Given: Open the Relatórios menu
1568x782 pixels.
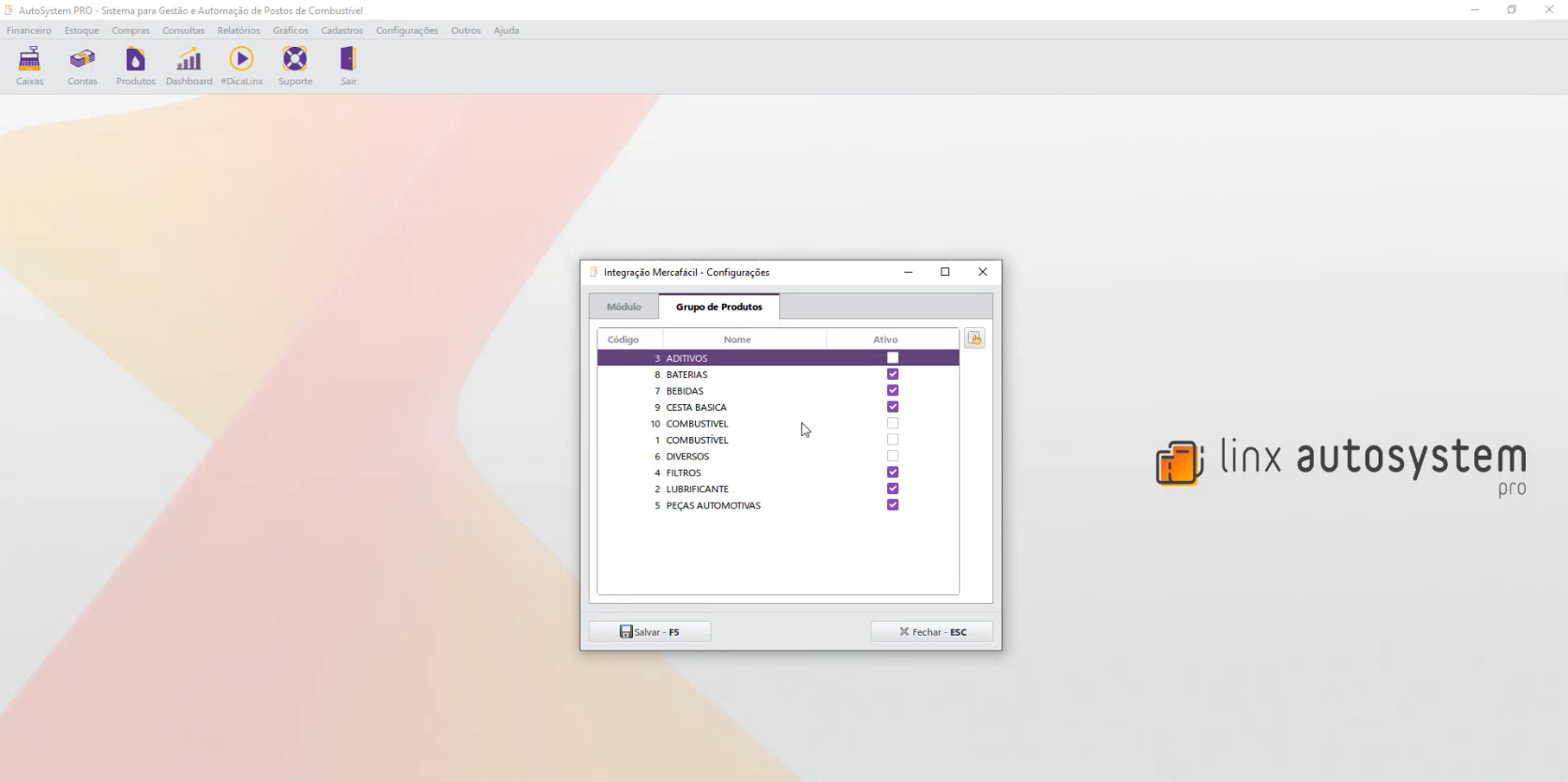Looking at the screenshot, I should (x=238, y=30).
